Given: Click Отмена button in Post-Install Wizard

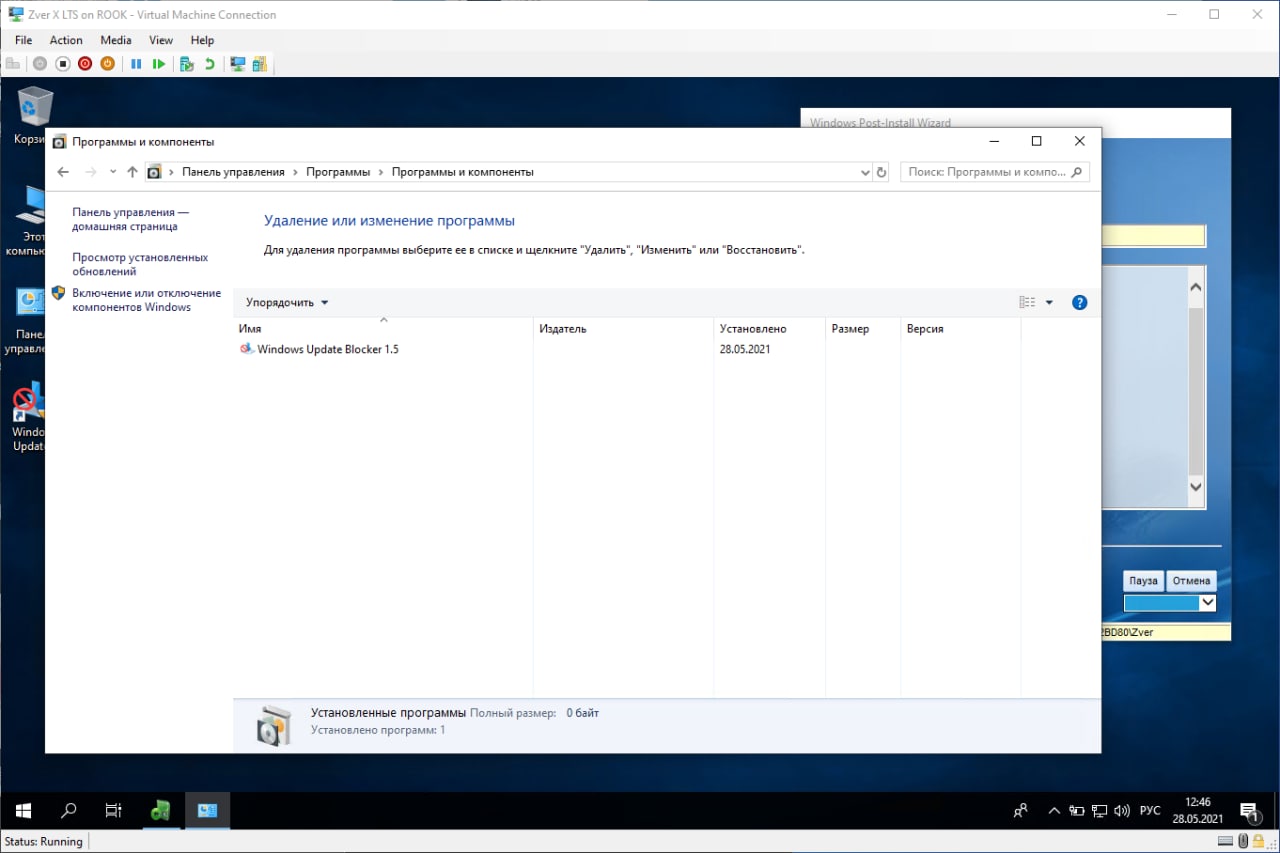Looking at the screenshot, I should coord(1191,580).
